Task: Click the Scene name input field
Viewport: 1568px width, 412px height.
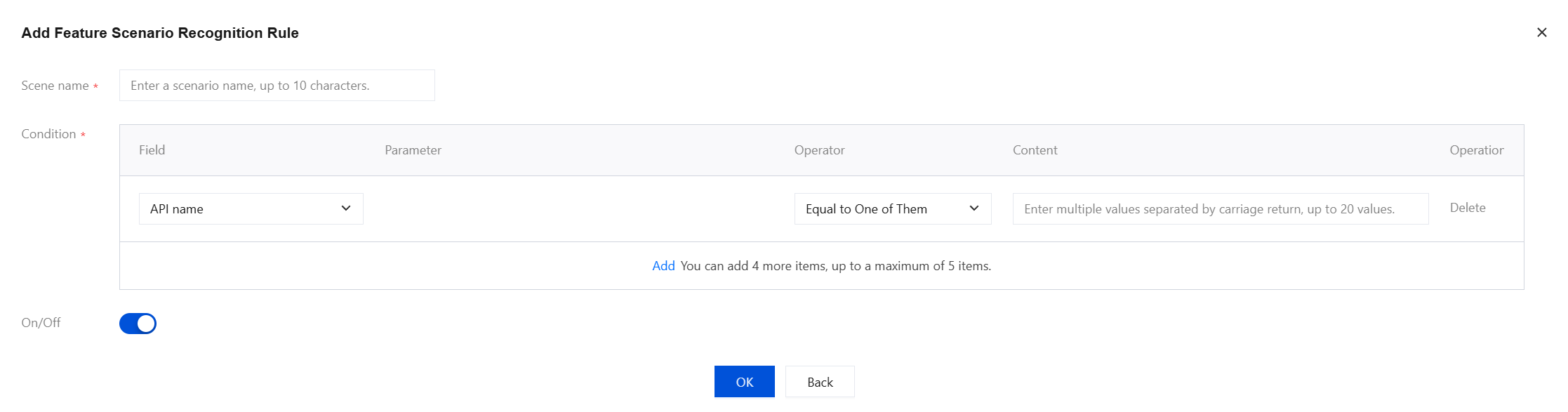Action: (x=277, y=86)
